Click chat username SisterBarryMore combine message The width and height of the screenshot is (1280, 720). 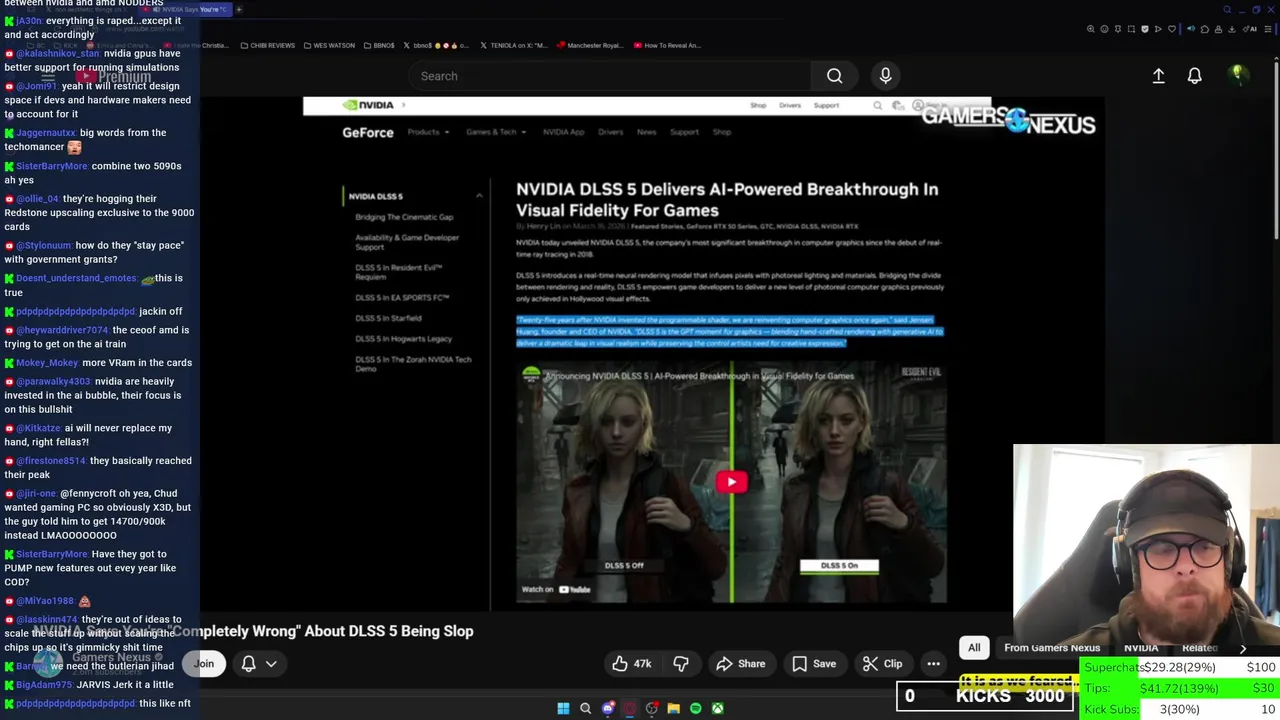click(52, 166)
